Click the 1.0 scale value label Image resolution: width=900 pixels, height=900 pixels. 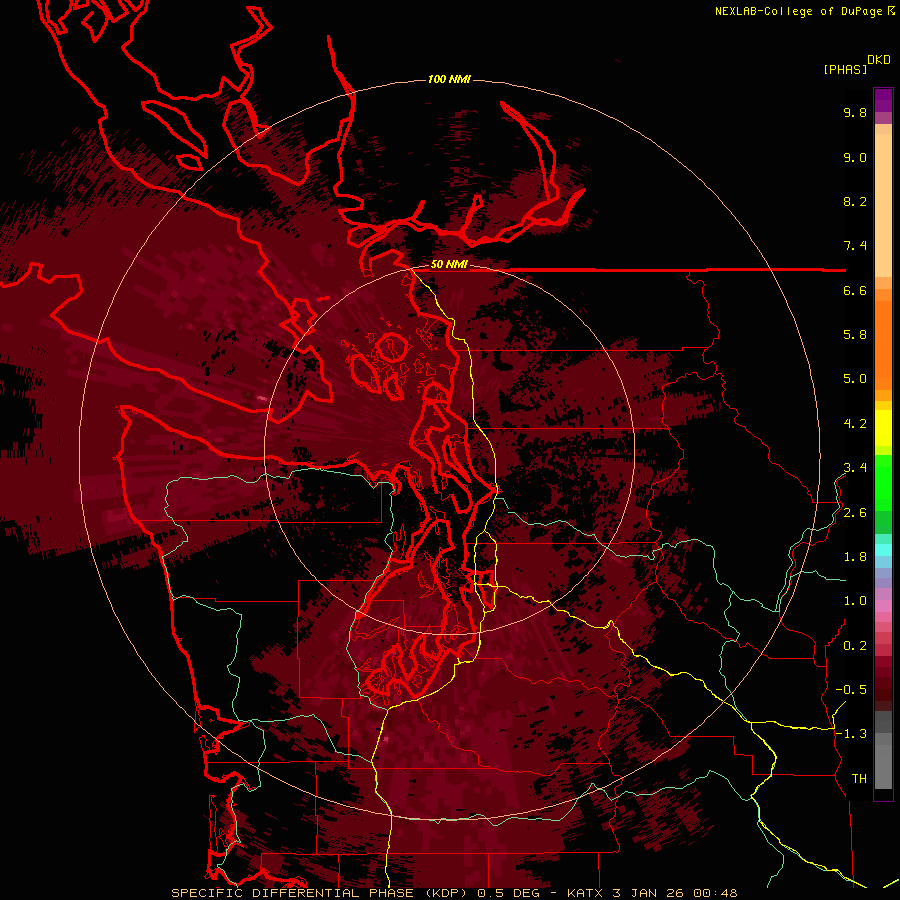tap(855, 601)
